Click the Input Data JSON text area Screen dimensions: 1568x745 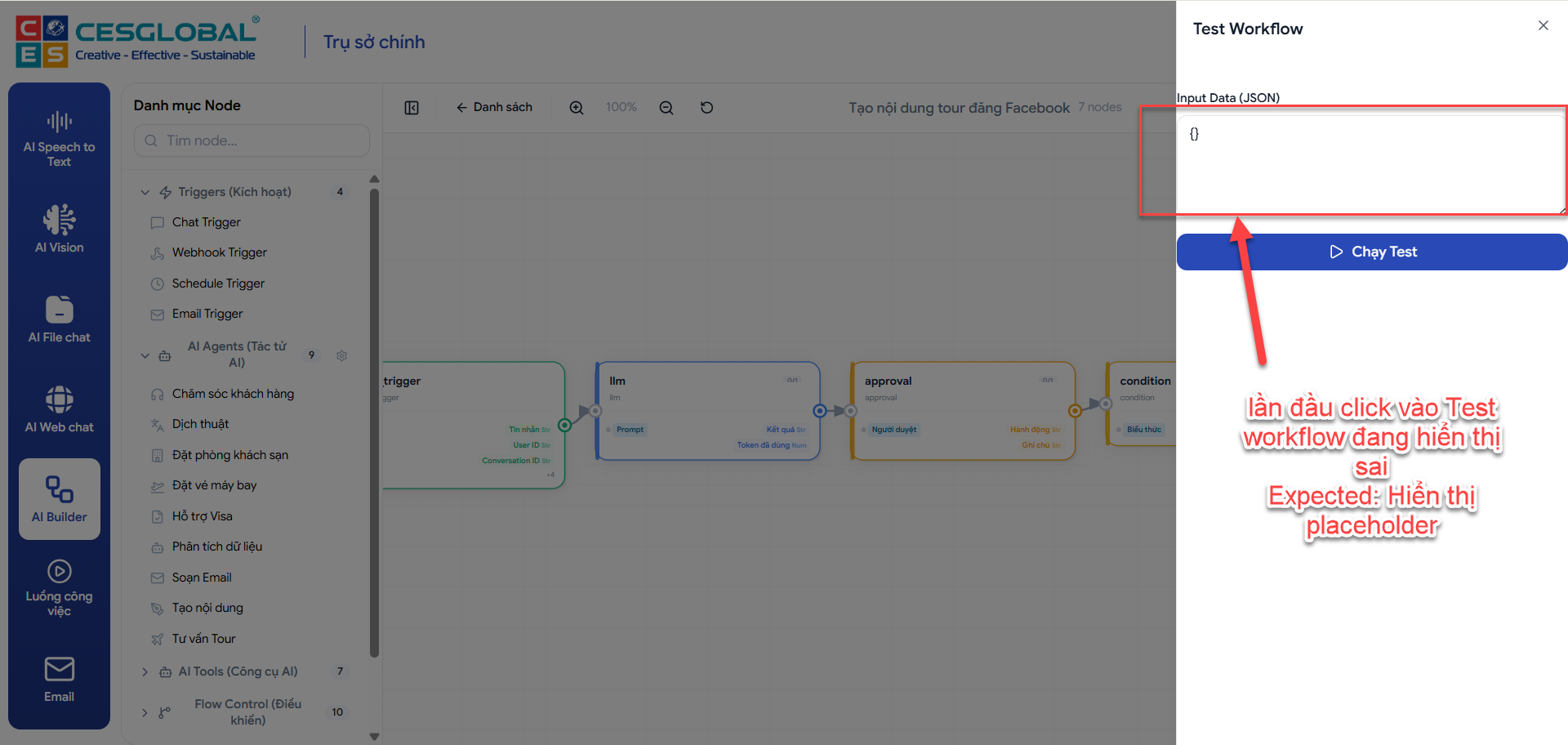pyautogui.click(x=1370, y=165)
